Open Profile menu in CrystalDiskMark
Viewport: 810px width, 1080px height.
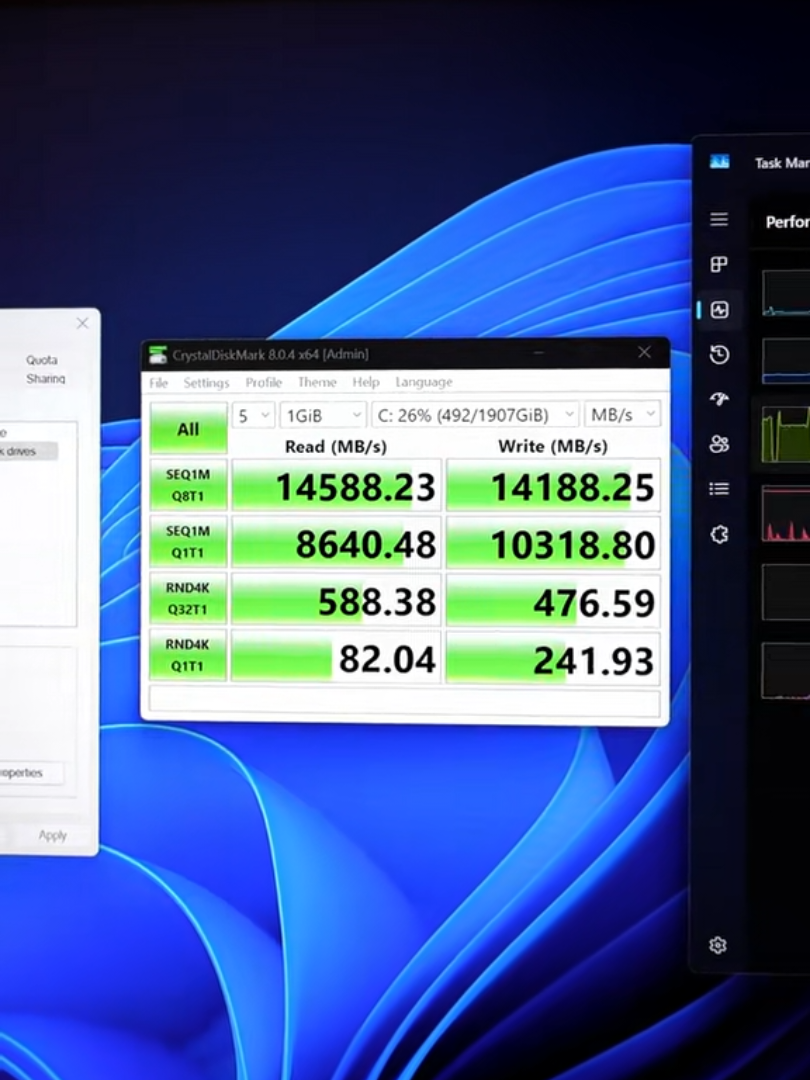coord(263,382)
